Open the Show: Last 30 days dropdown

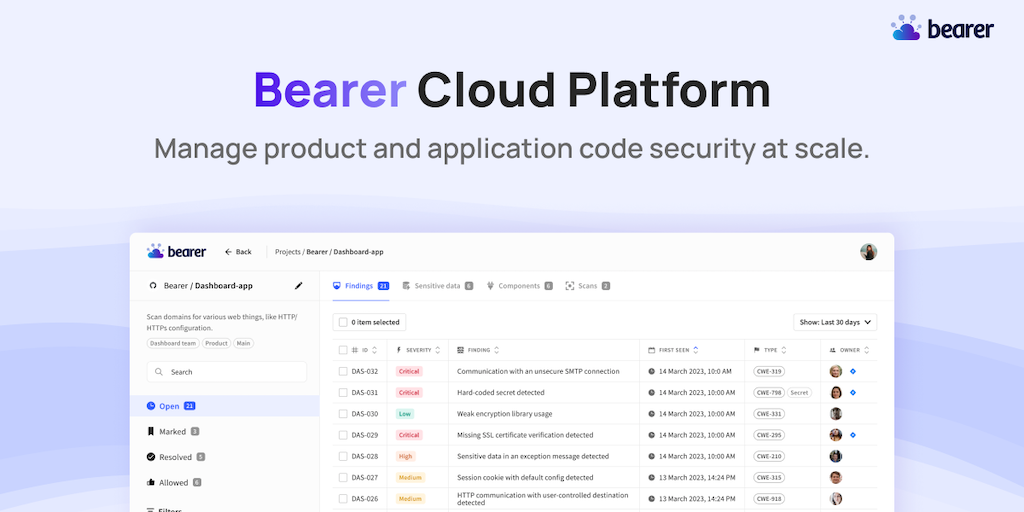coord(835,322)
